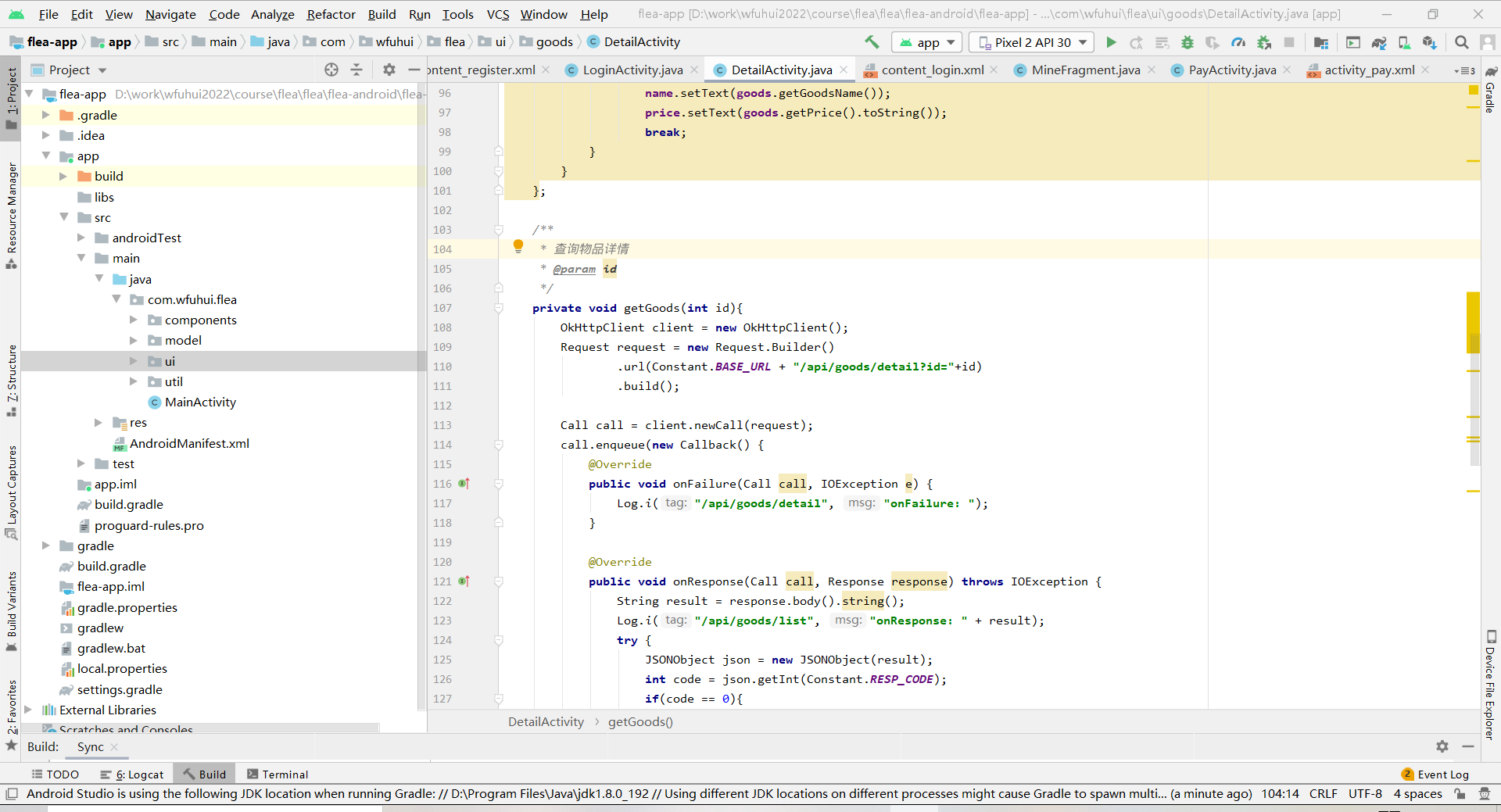
Task: Select AndroidManifest.xml in the project tree
Action: [189, 443]
